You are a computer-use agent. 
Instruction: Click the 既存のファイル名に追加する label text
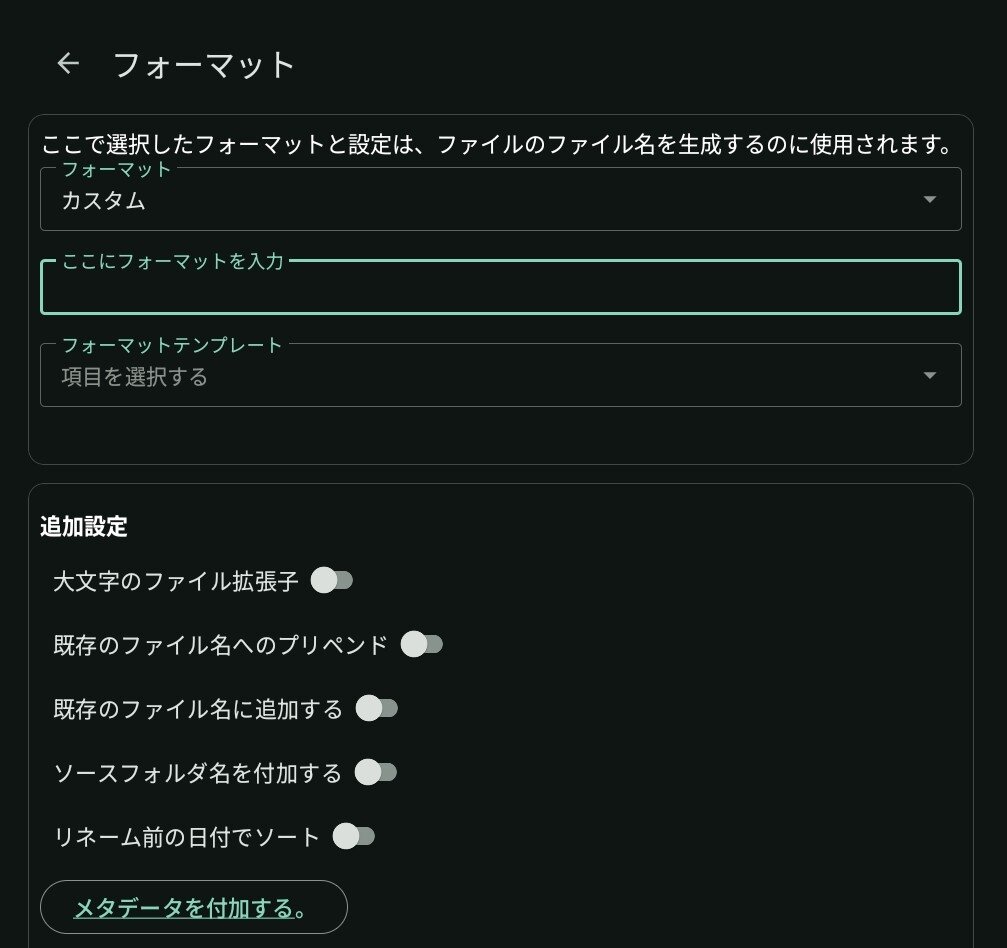(198, 709)
